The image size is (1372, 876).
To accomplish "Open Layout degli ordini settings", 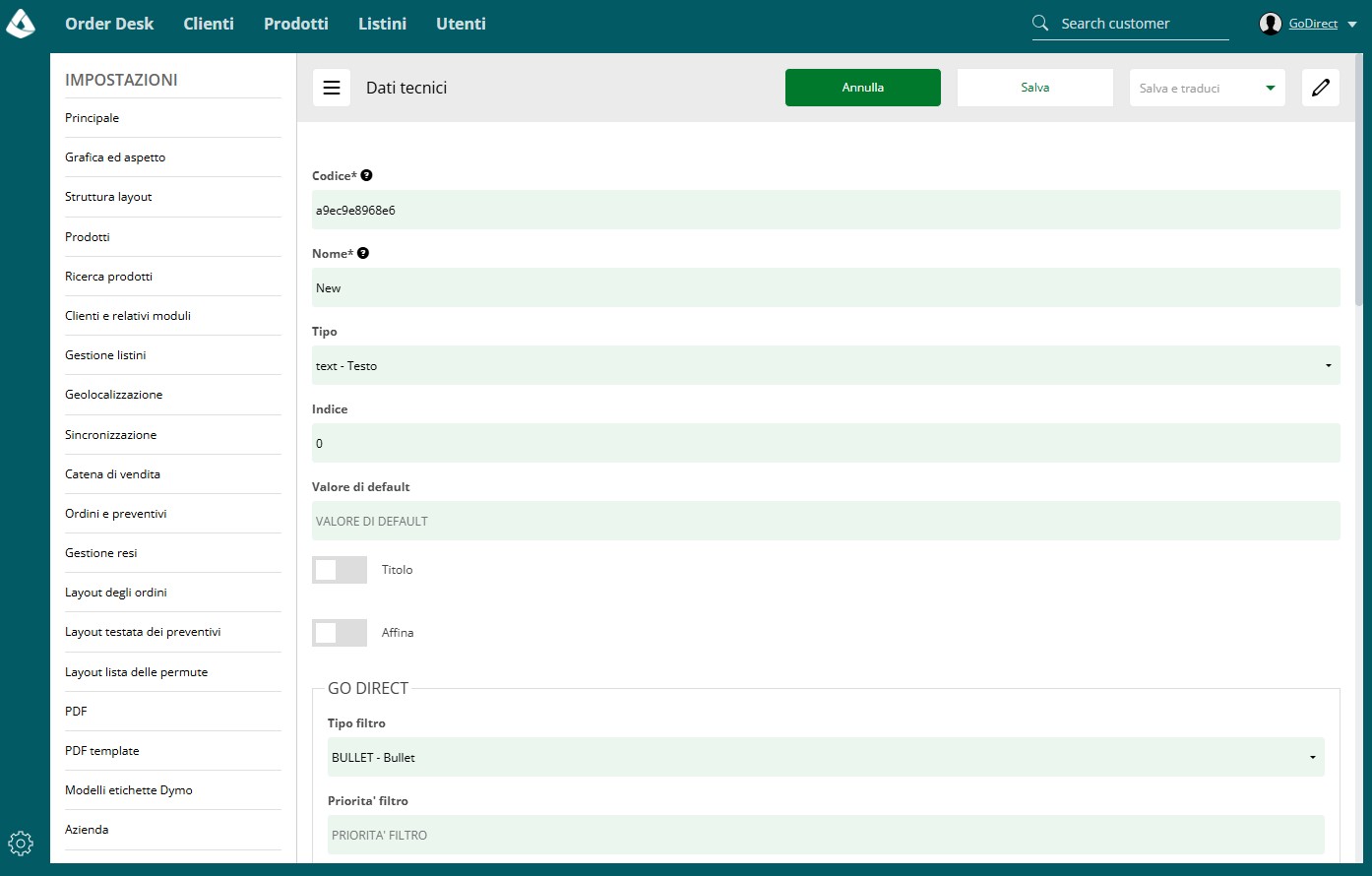I will click(173, 593).
